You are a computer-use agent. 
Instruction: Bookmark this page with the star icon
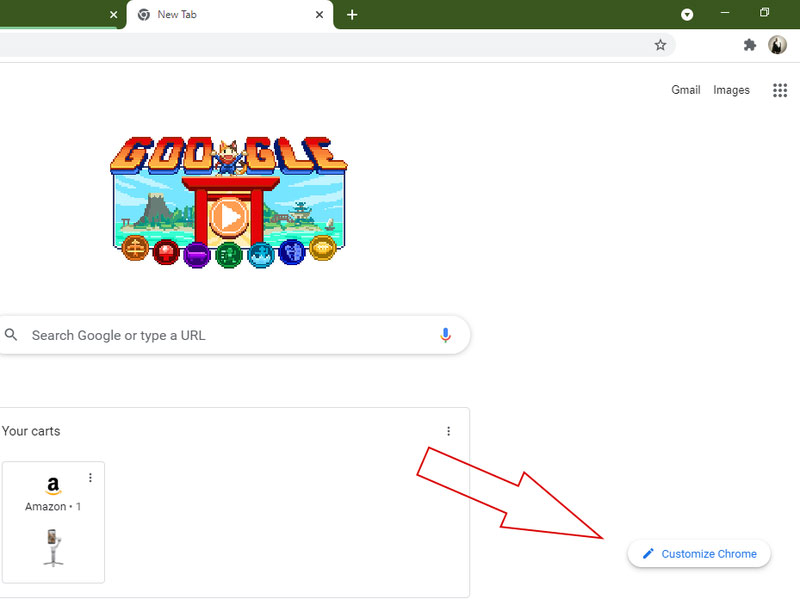660,45
